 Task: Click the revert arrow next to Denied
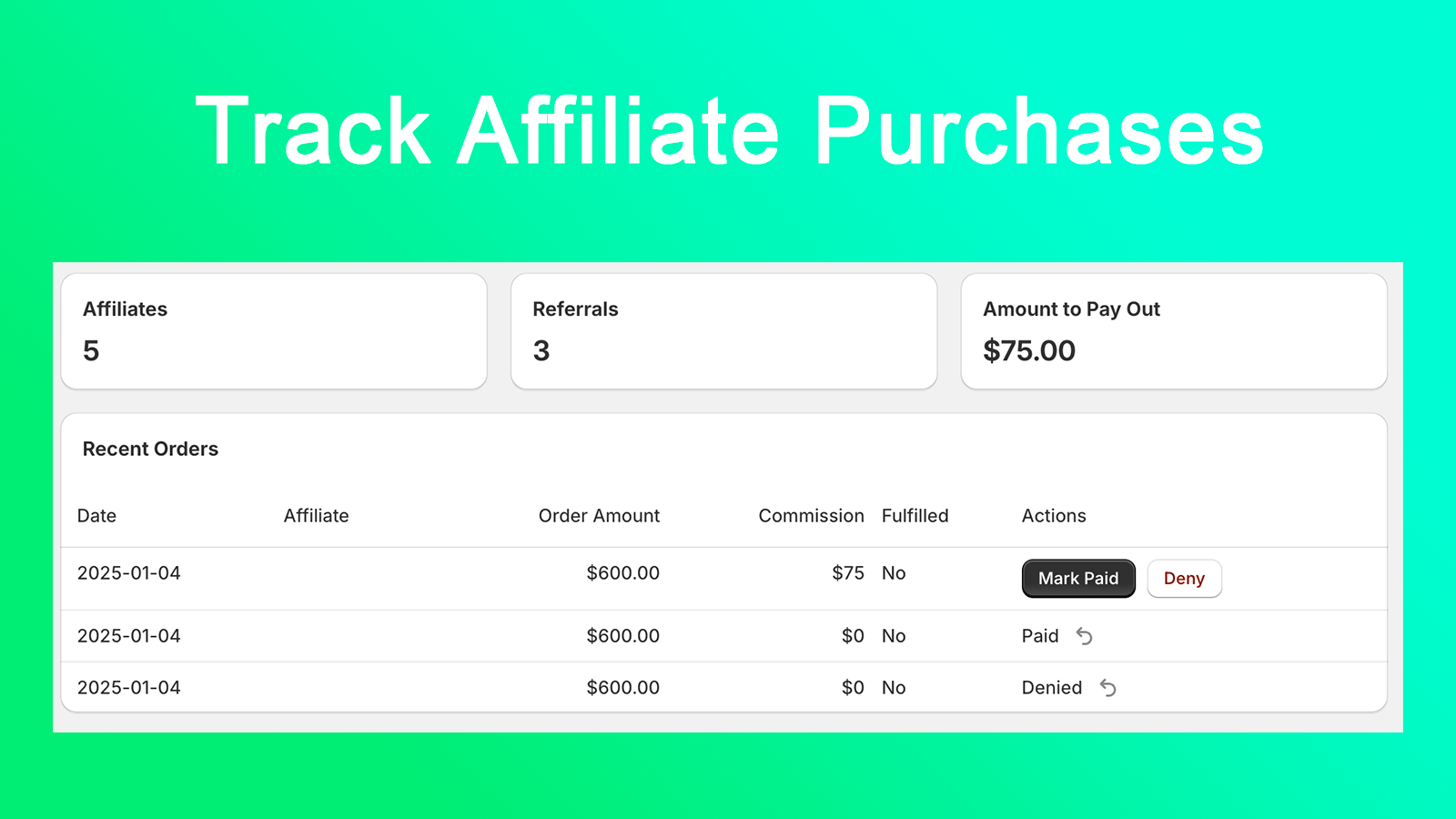click(1107, 688)
